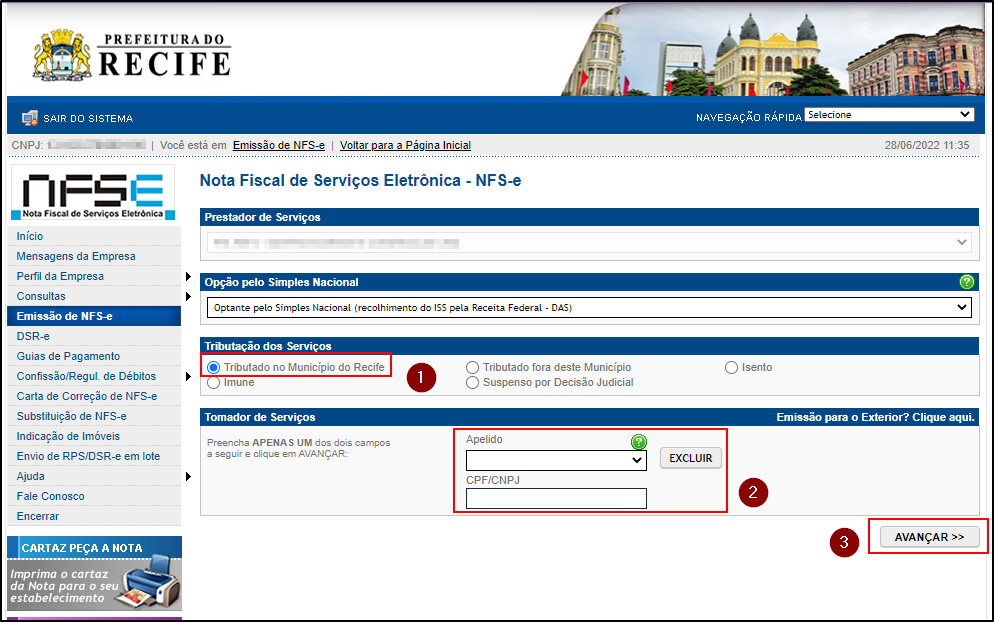The image size is (994, 622).
Task: Open the Apelido dropdown
Action: click(x=556, y=460)
